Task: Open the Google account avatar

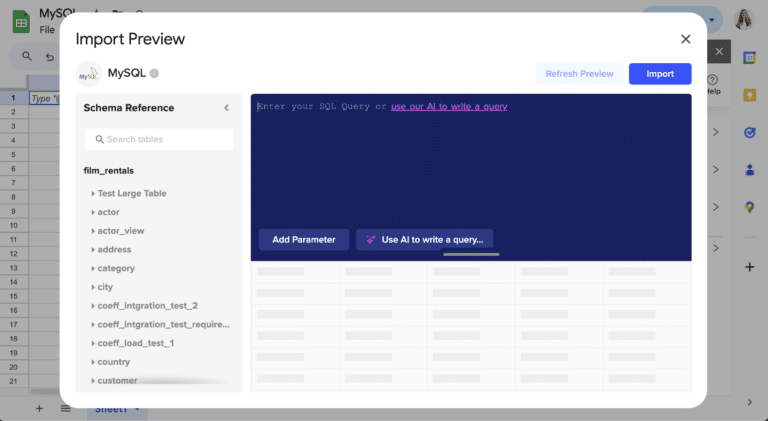Action: [744, 20]
